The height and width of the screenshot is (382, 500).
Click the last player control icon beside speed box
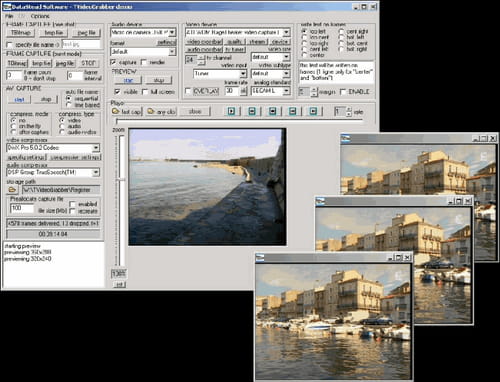coord(313,111)
